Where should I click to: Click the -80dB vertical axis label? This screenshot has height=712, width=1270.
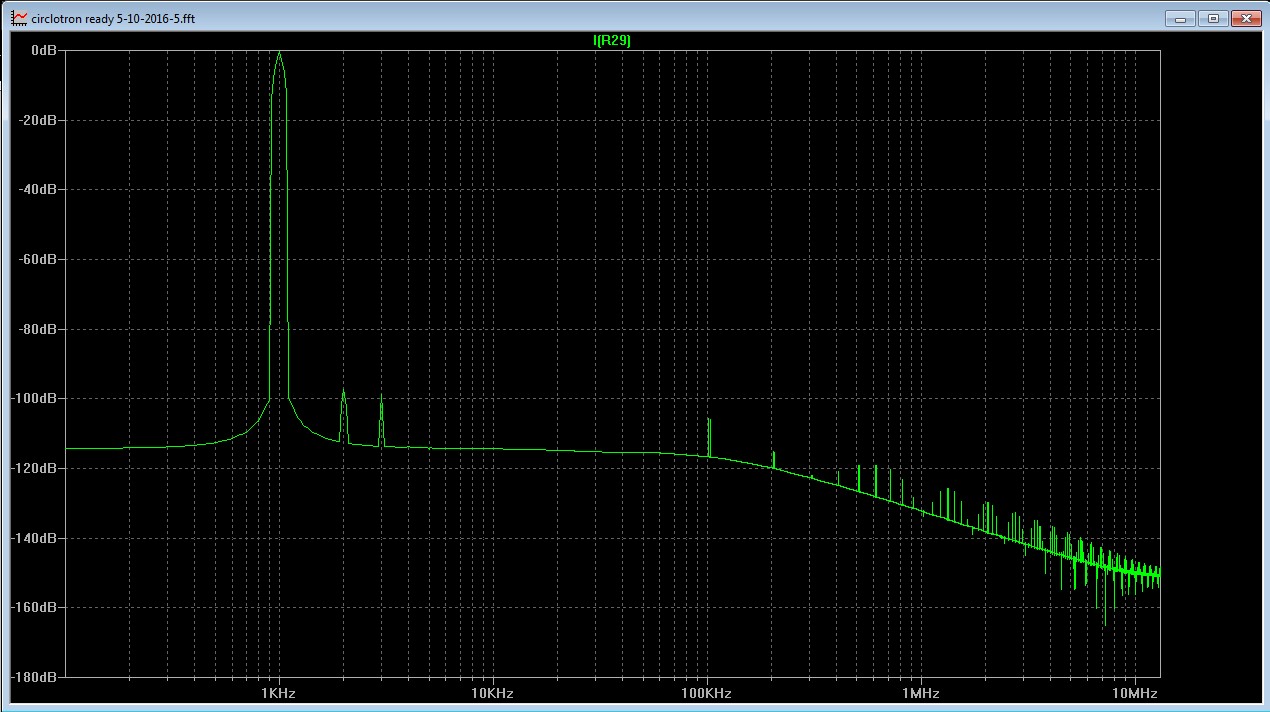pyautogui.click(x=36, y=328)
